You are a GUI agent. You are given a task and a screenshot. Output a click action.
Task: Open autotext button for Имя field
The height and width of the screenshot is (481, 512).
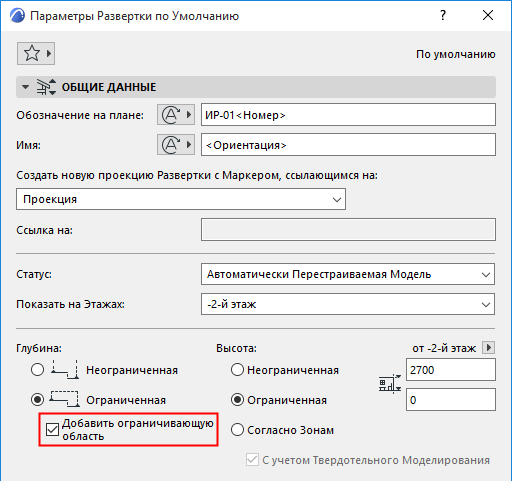[x=176, y=145]
